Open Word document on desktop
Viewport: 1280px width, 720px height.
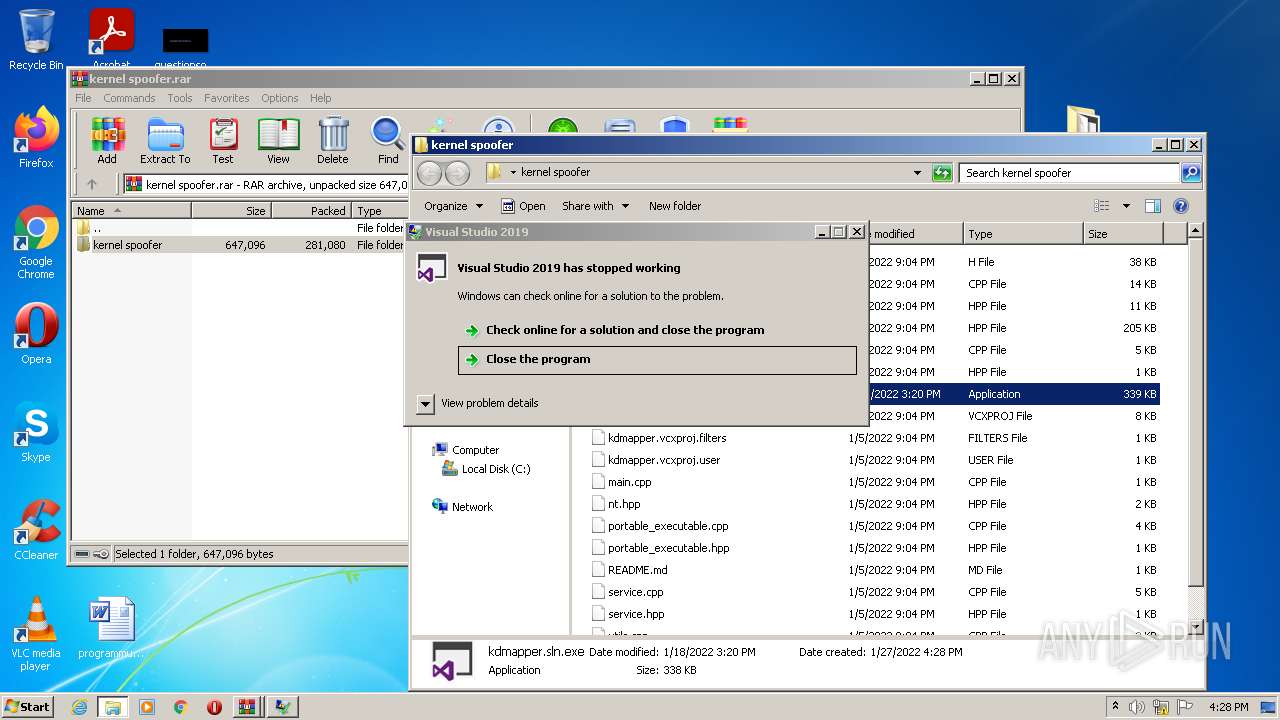point(111,628)
